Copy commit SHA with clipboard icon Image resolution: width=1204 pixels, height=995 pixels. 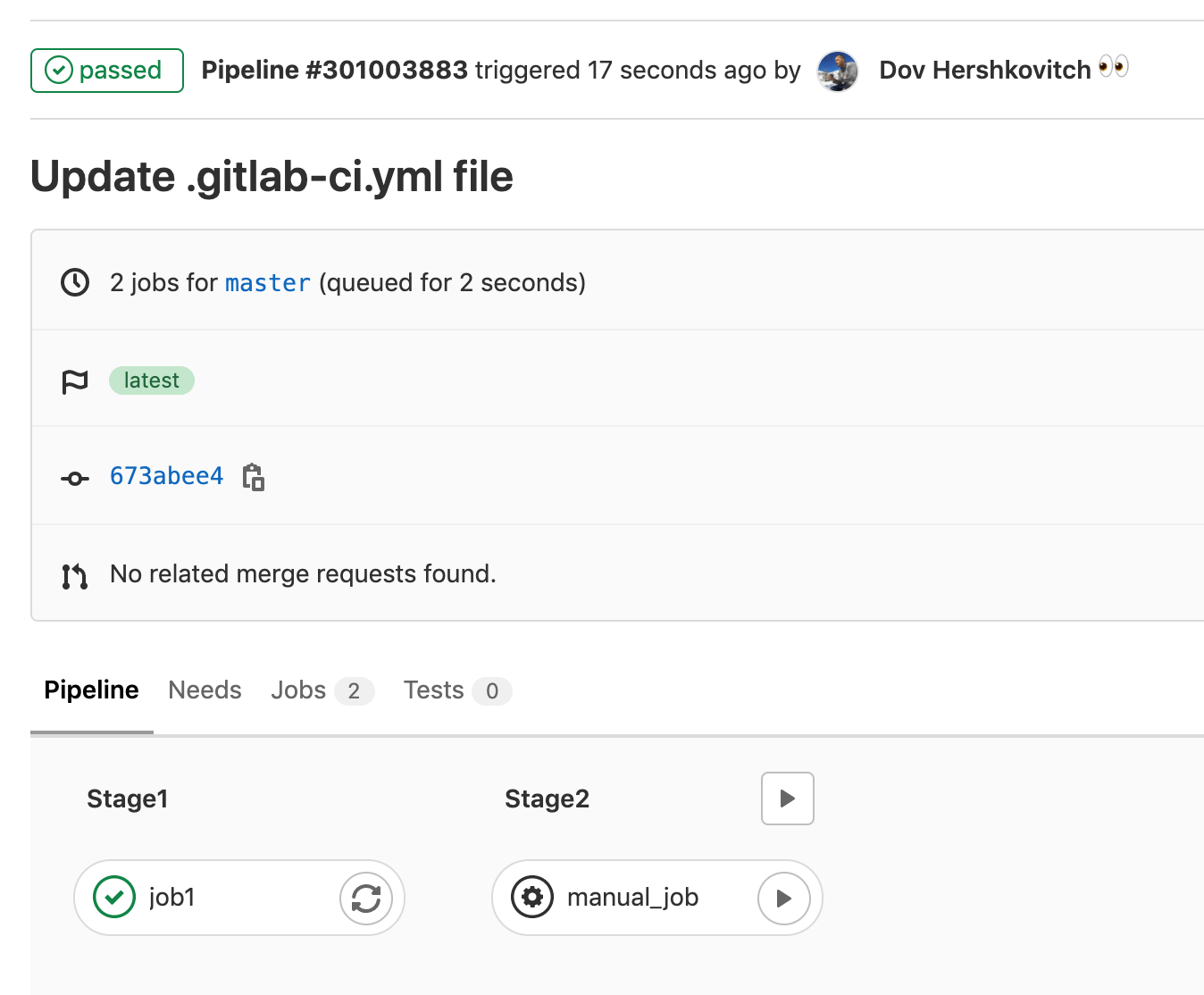[x=254, y=477]
